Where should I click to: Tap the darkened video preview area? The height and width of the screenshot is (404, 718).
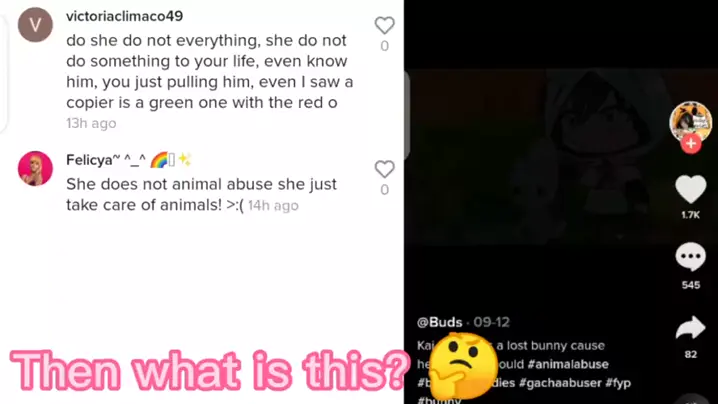tap(536, 158)
